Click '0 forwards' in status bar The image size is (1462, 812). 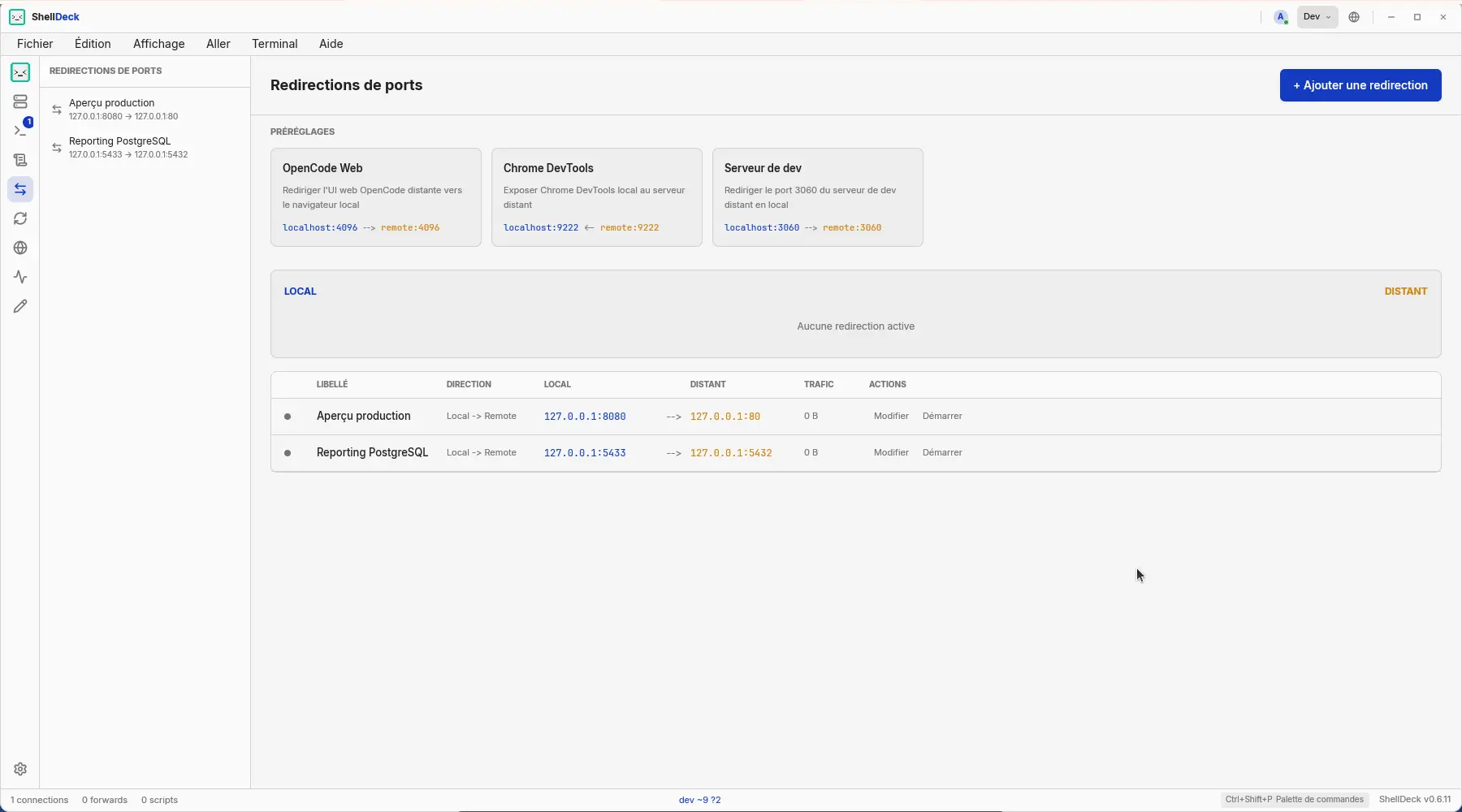click(x=105, y=800)
